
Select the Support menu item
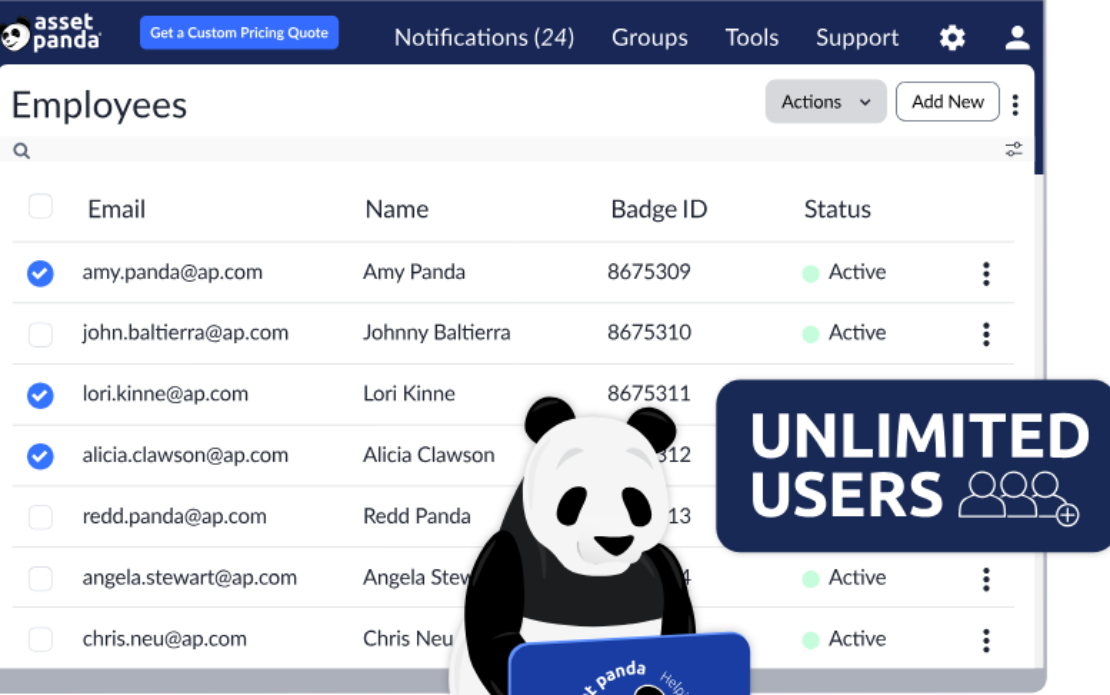[x=857, y=37]
